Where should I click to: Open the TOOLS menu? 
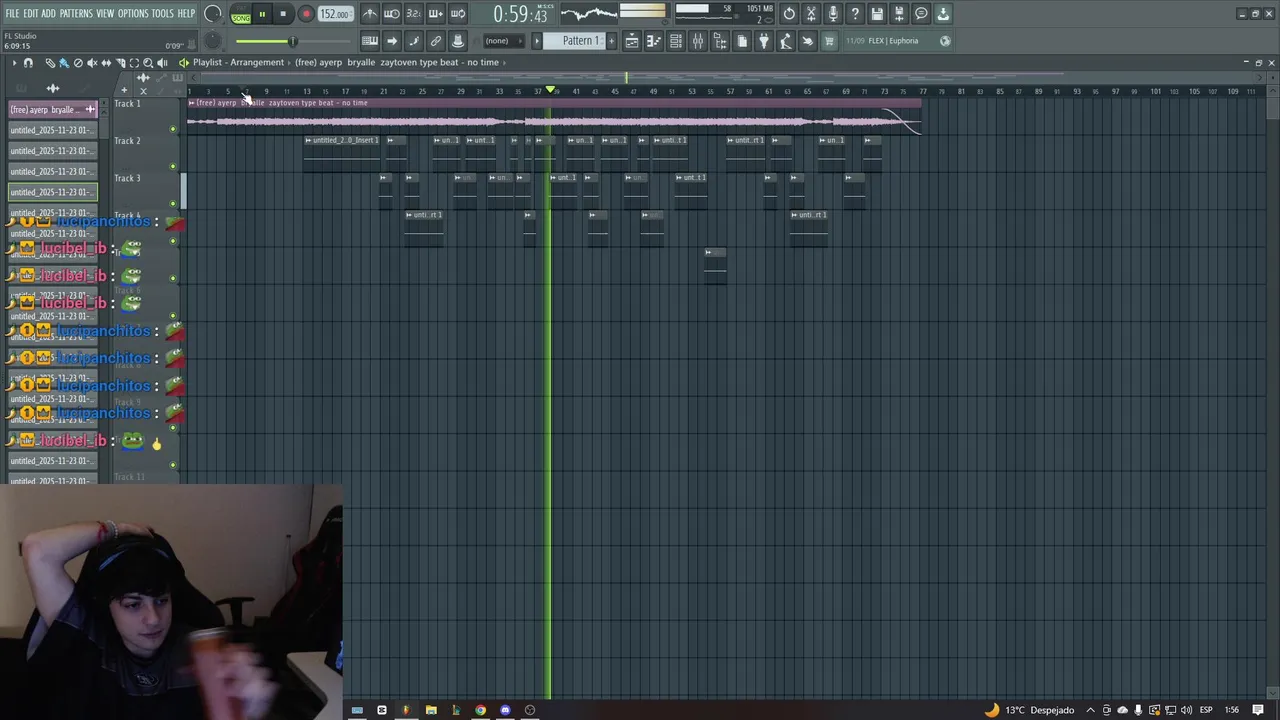(x=162, y=13)
